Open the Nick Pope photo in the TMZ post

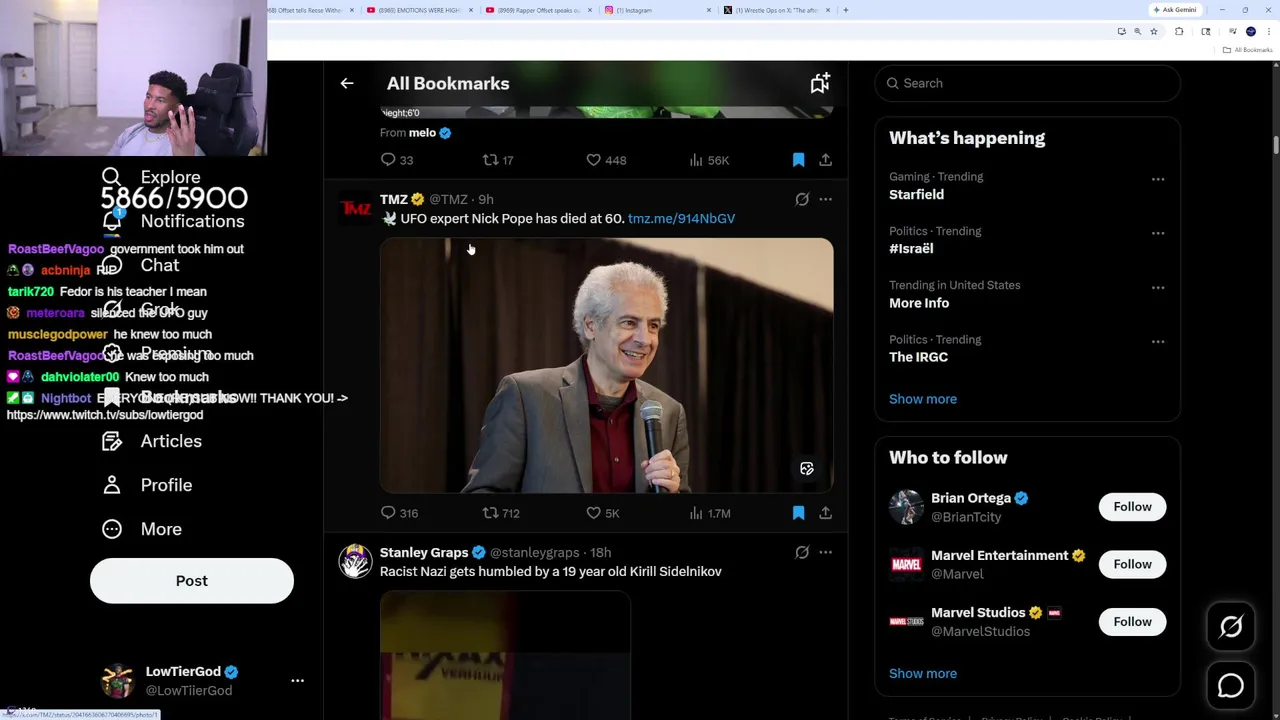point(606,366)
